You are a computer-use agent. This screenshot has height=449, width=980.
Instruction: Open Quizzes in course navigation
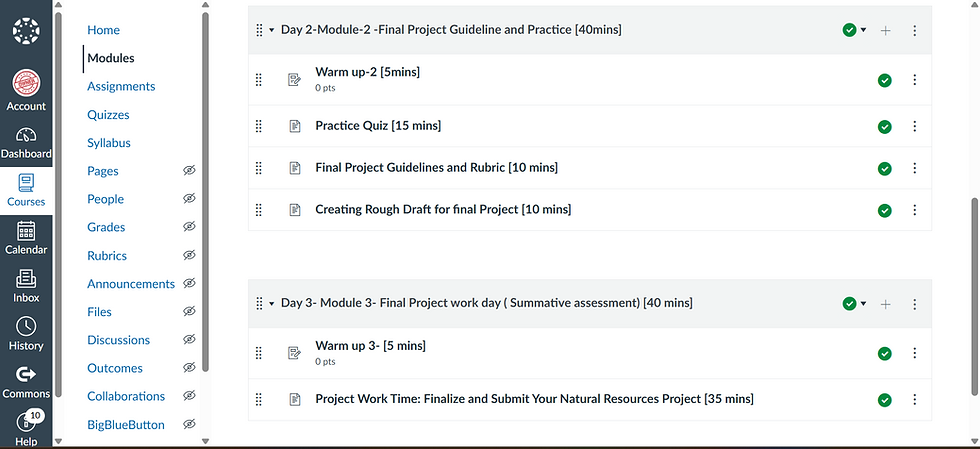(x=108, y=115)
